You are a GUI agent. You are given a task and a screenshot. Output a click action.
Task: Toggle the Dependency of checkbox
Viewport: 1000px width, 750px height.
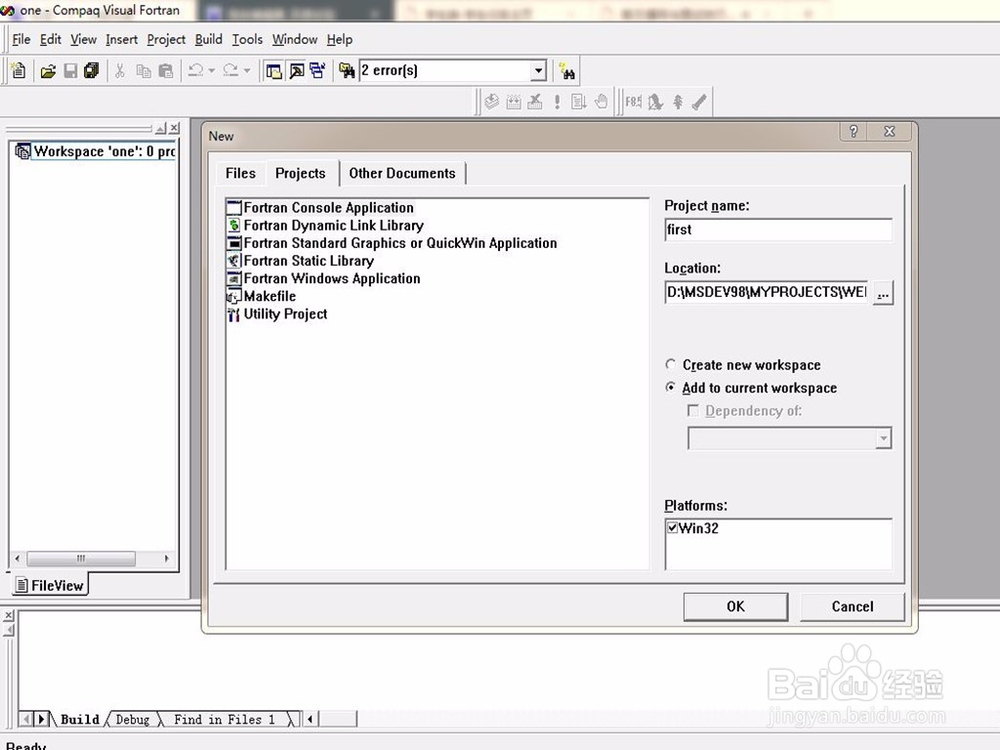693,410
